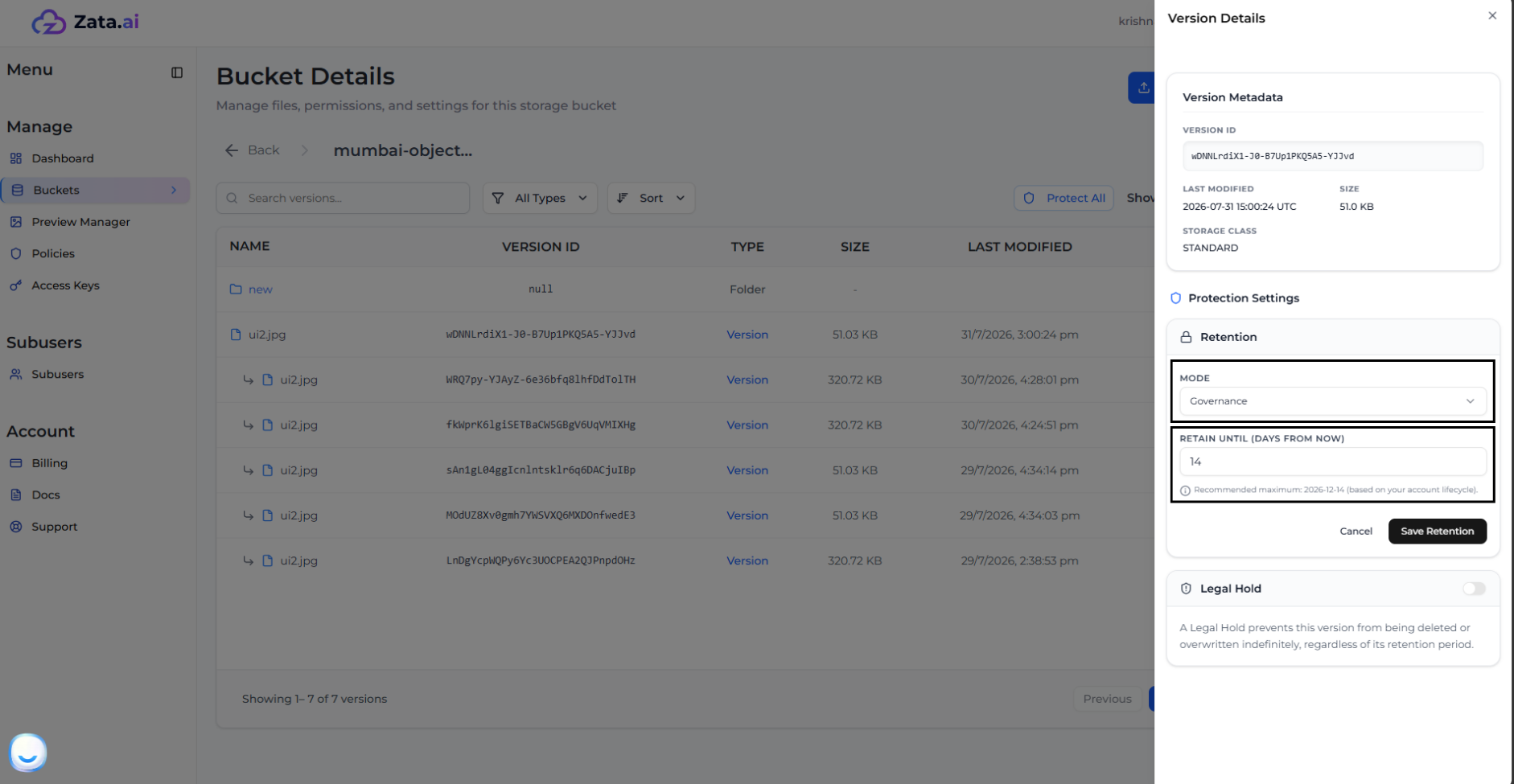This screenshot has width=1514, height=784.
Task: Click Version link for MOdUZ8Xv0gmh row
Action: 747,515
